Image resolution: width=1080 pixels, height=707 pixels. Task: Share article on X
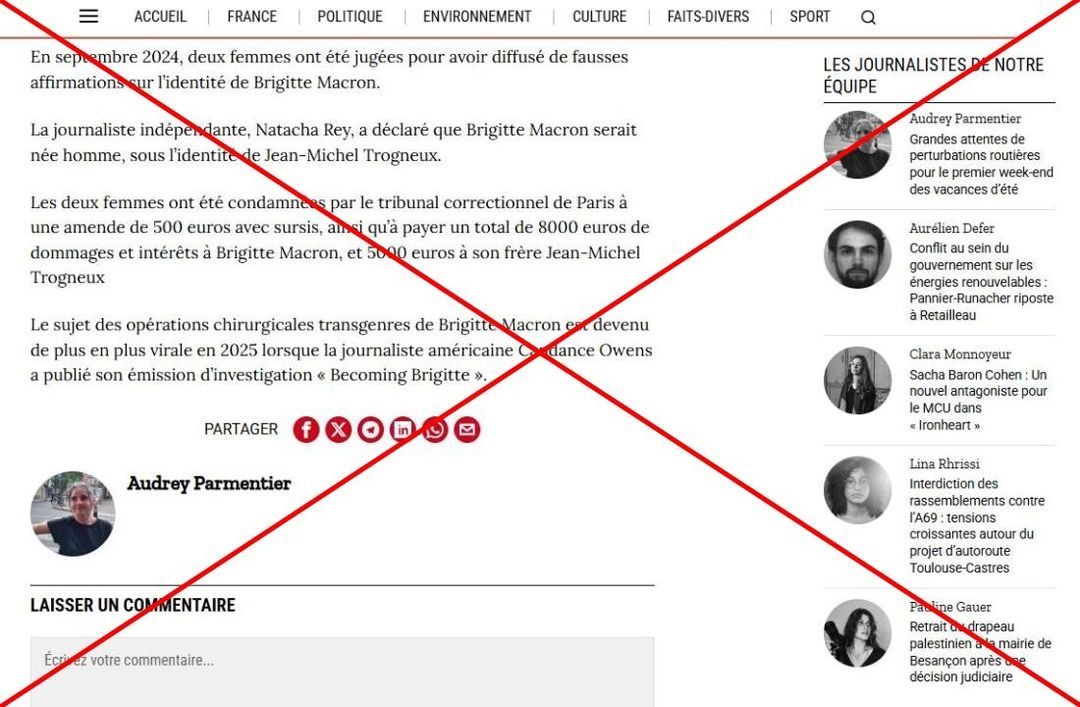point(338,430)
